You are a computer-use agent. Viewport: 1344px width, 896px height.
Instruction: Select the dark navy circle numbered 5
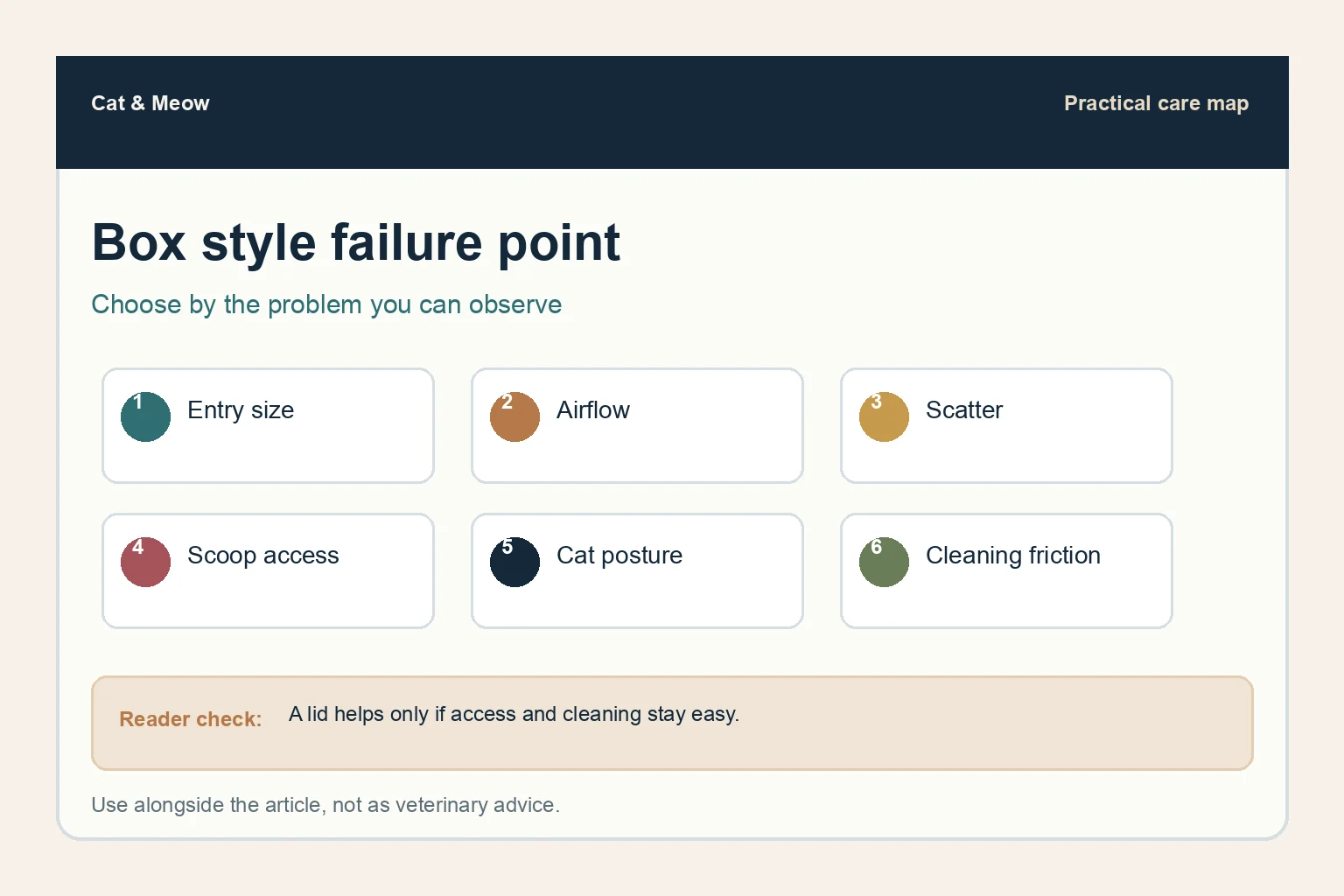(514, 562)
